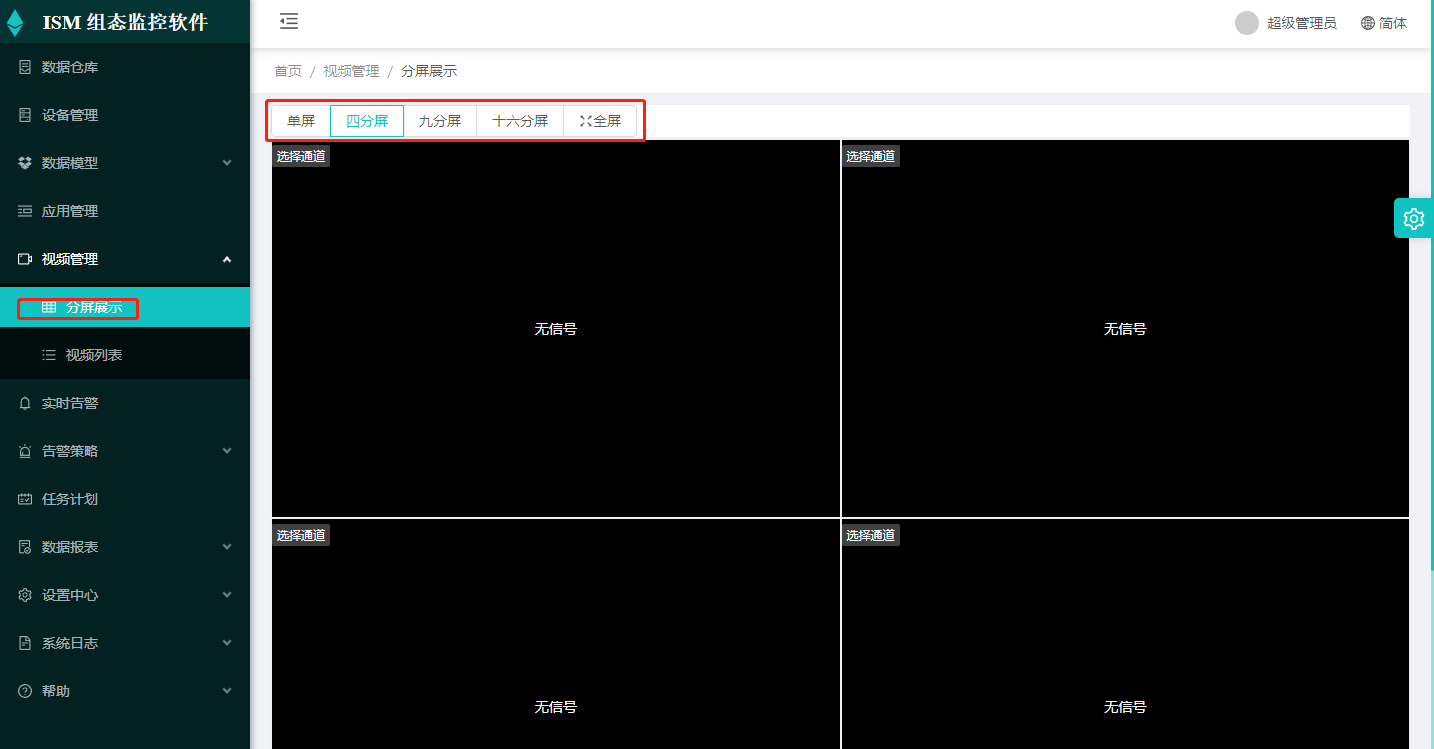1434x749 pixels.
Task: Open 设备管理 in the sidebar
Action: tap(70, 115)
